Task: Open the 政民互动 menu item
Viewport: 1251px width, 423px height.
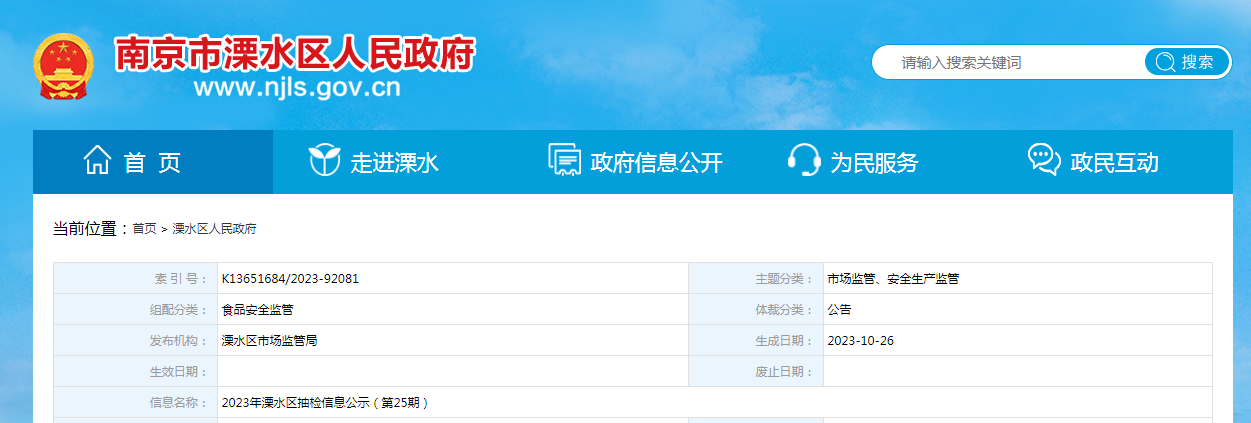Action: pos(1114,163)
